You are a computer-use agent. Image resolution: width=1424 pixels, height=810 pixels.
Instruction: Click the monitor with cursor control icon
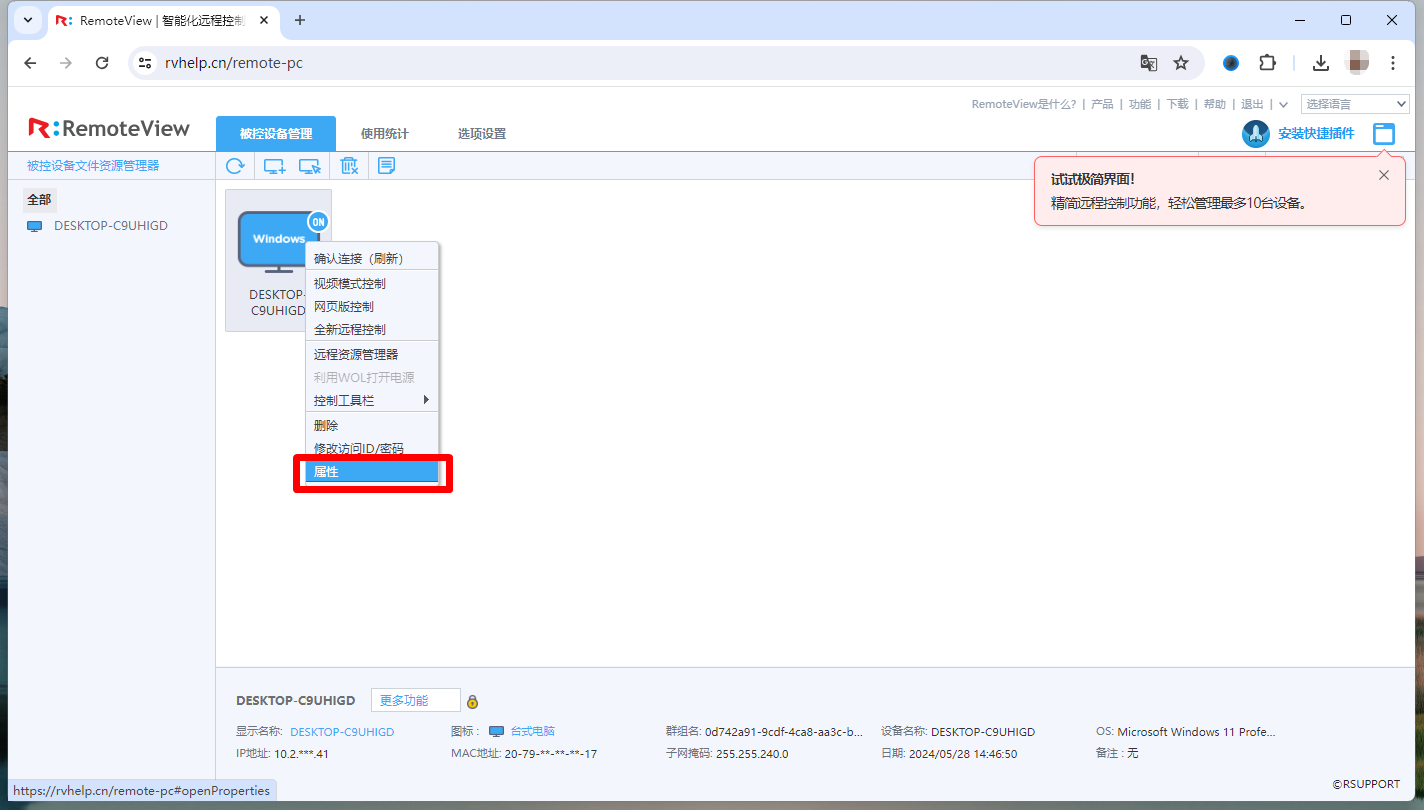pos(310,166)
